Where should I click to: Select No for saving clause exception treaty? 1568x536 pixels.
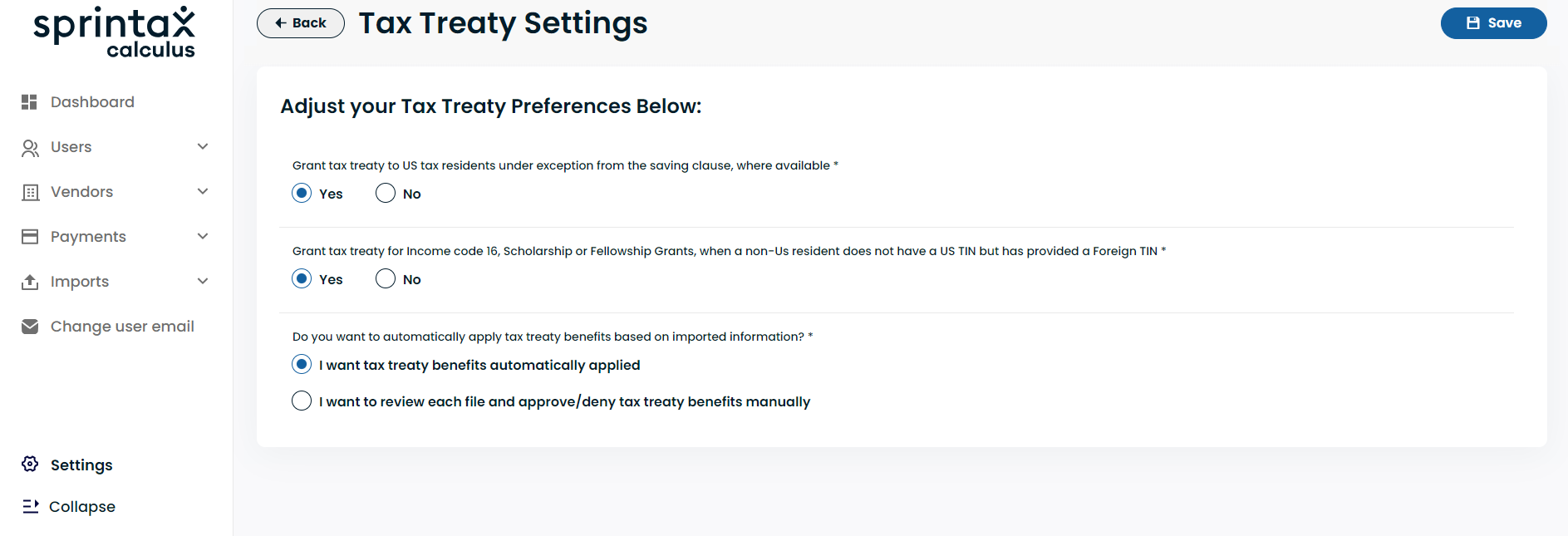pos(386,194)
